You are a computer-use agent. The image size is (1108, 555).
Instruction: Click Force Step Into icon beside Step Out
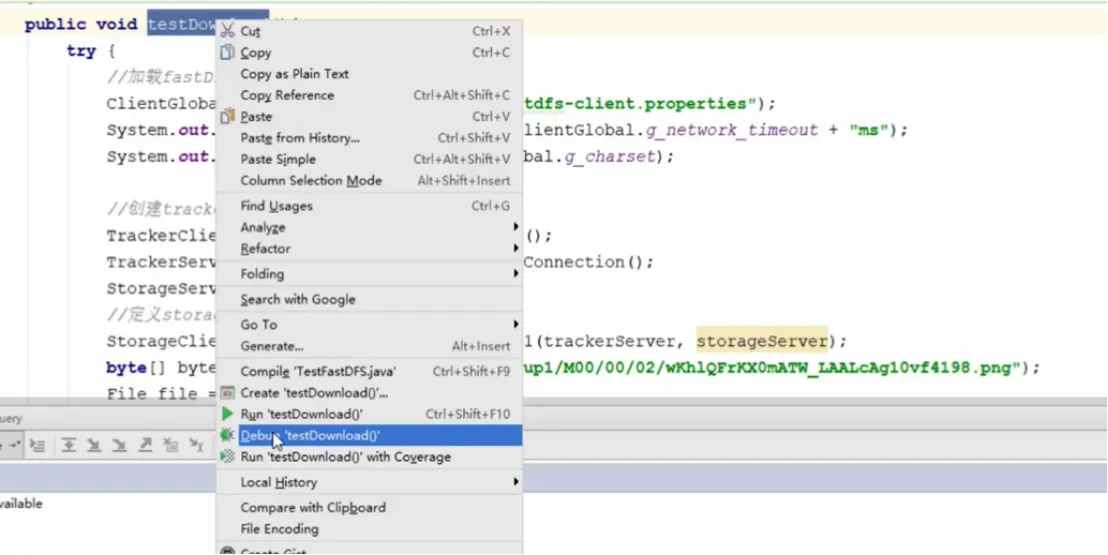(119, 445)
